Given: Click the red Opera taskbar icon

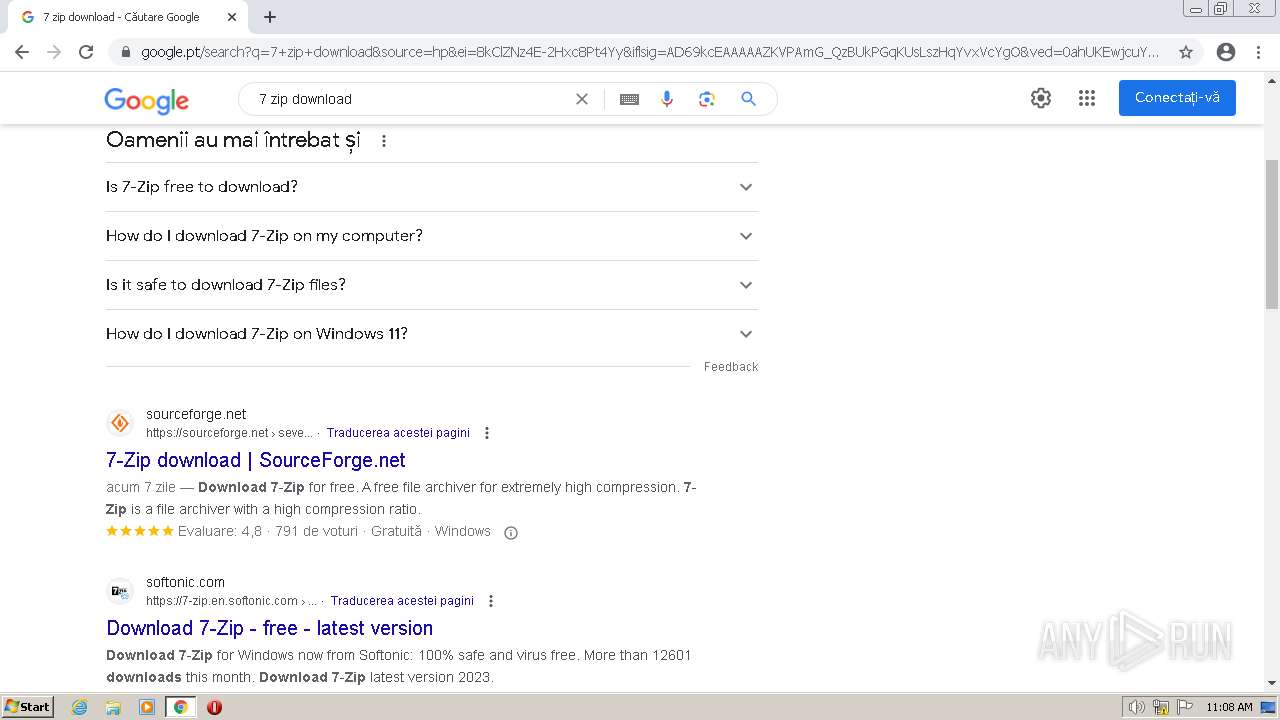Looking at the screenshot, I should 214,707.
